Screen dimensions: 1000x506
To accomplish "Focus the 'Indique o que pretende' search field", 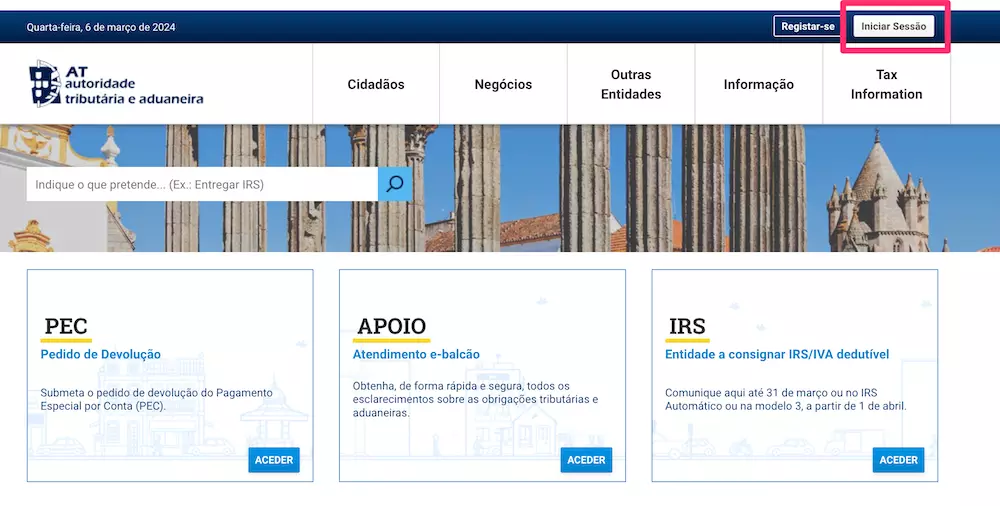I will pos(202,184).
